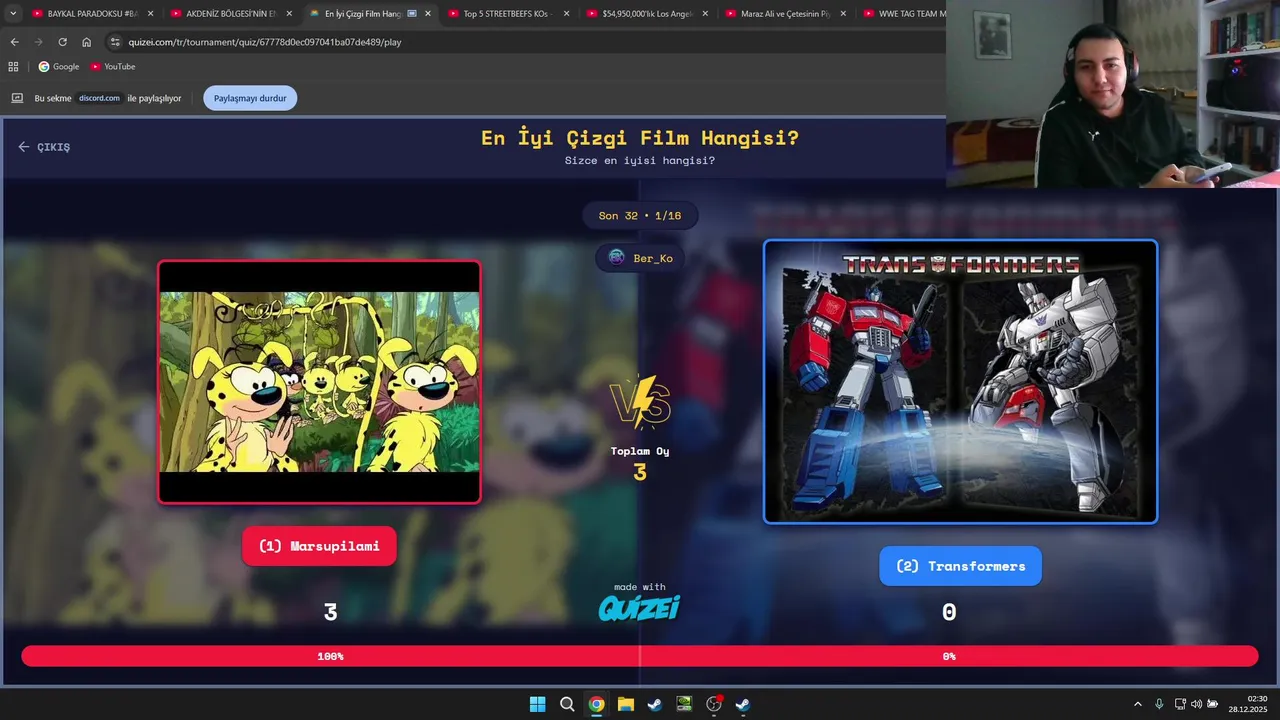The image size is (1280, 720).
Task: Click the Ber_Ko player badge
Action: click(640, 258)
